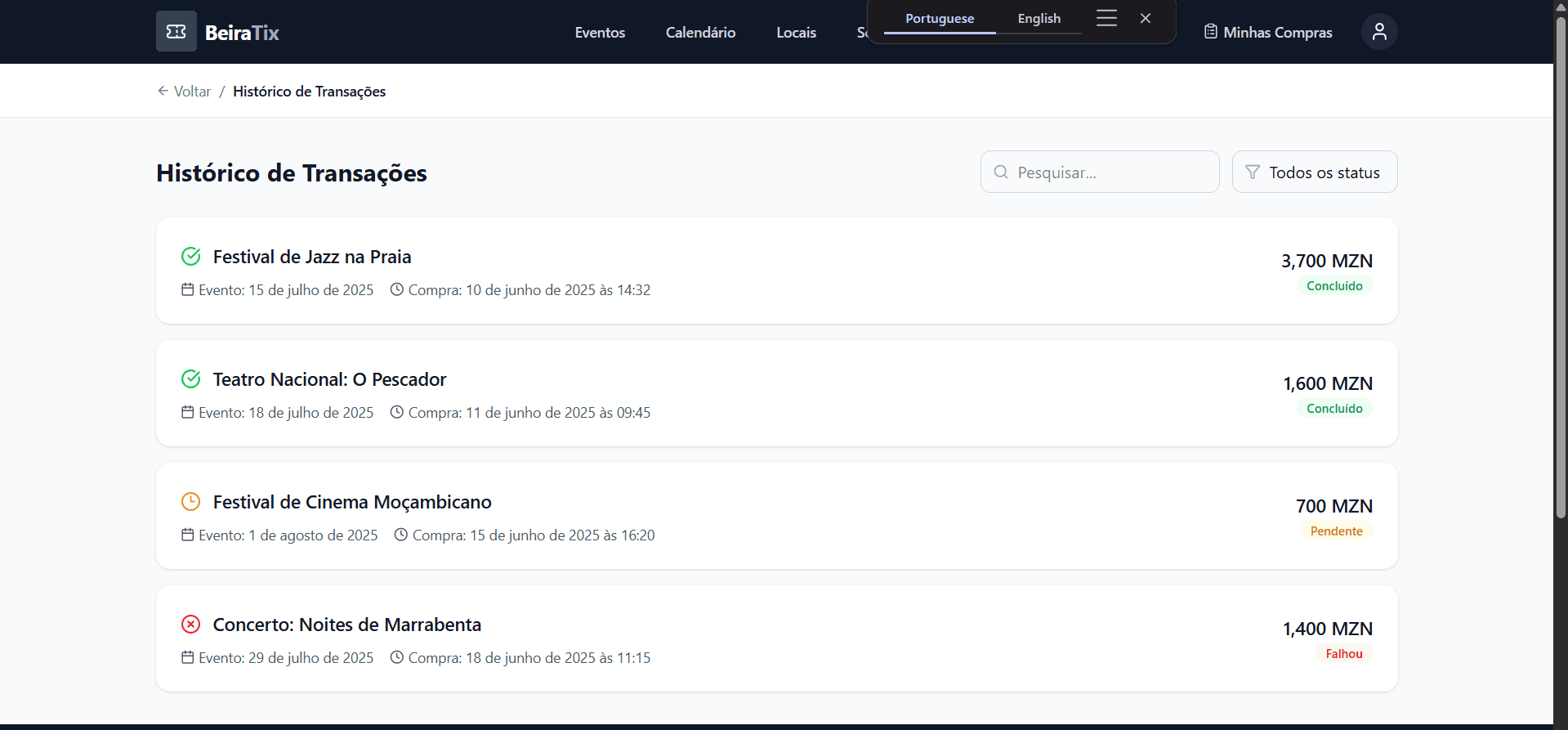Screen dimensions: 1568x730
Task: Click the BeiraTix ticket logo icon
Action: (x=176, y=32)
